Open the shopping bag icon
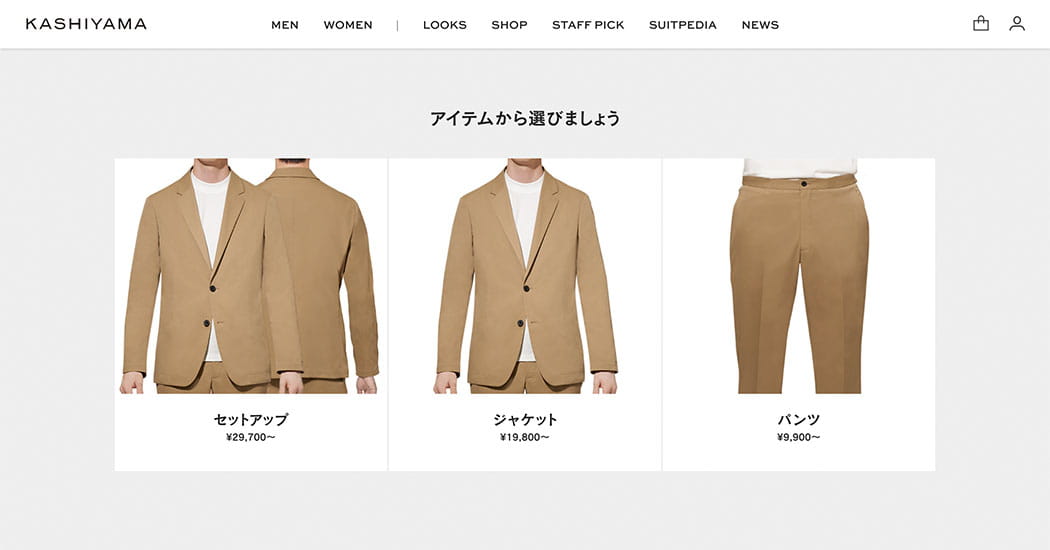The image size is (1050, 550). click(x=980, y=23)
